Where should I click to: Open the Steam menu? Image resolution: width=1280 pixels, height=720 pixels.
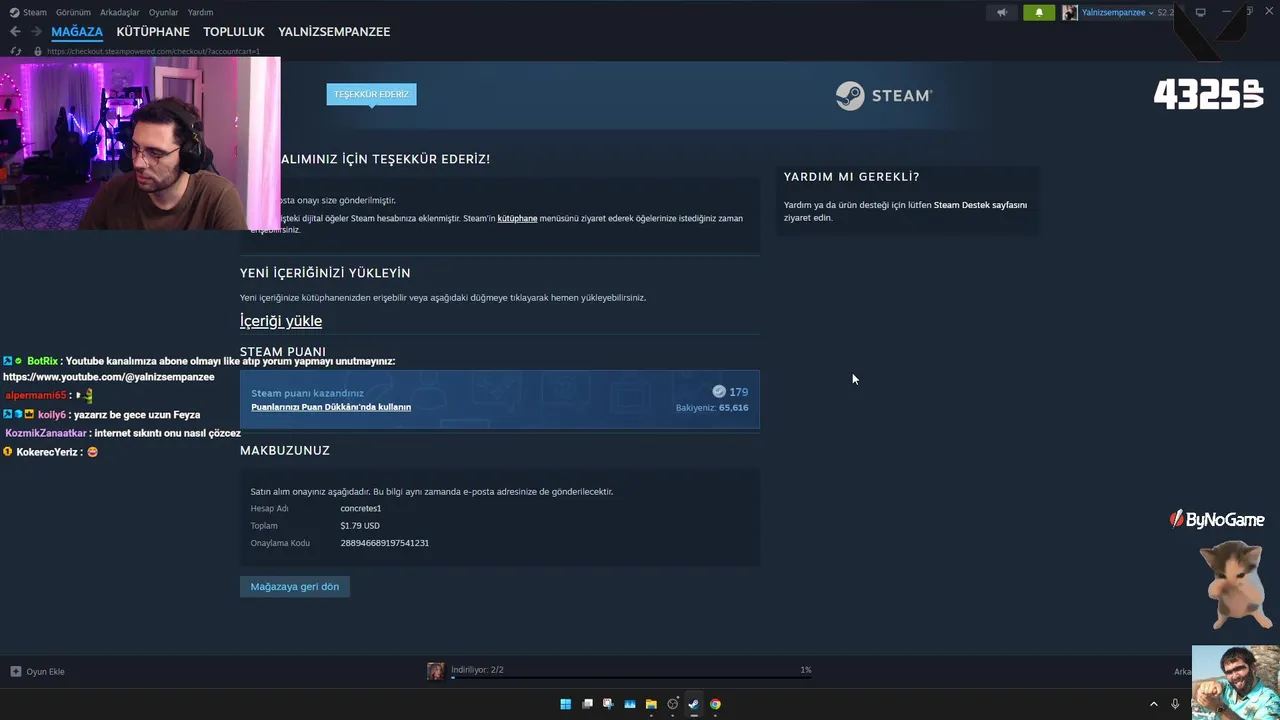coord(35,13)
